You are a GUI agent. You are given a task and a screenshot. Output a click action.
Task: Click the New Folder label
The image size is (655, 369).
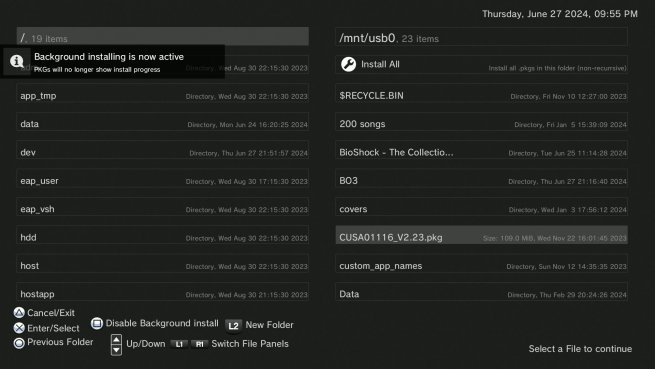point(269,325)
